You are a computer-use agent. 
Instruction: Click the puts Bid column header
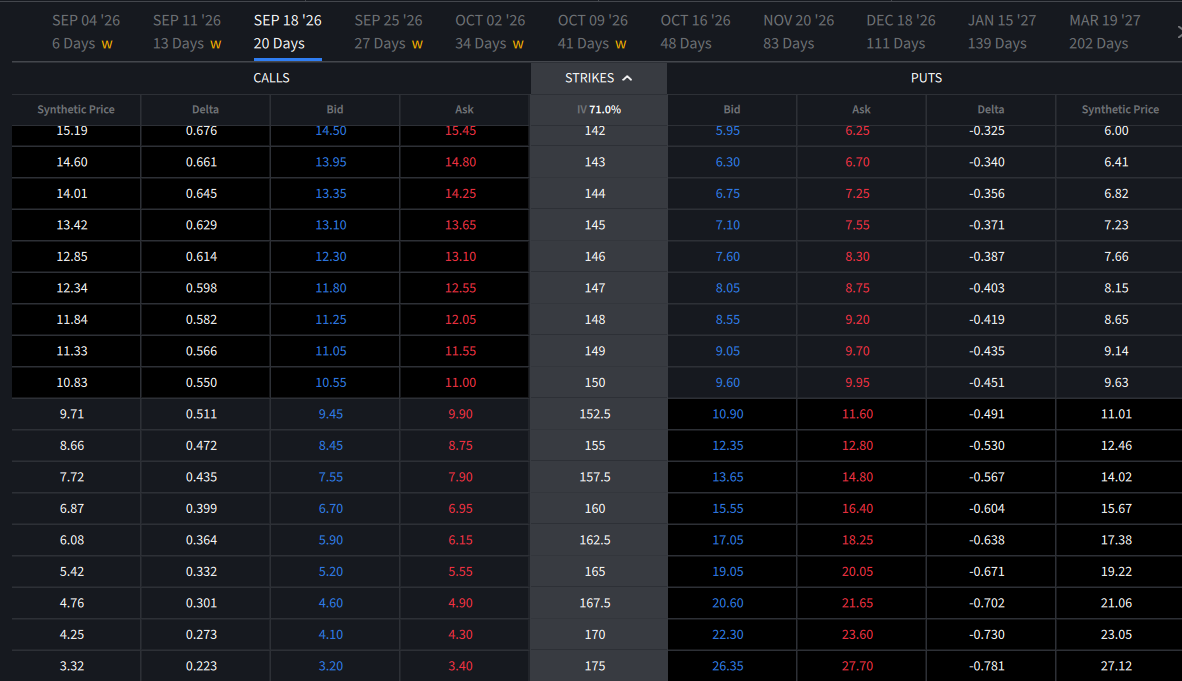coord(732,109)
